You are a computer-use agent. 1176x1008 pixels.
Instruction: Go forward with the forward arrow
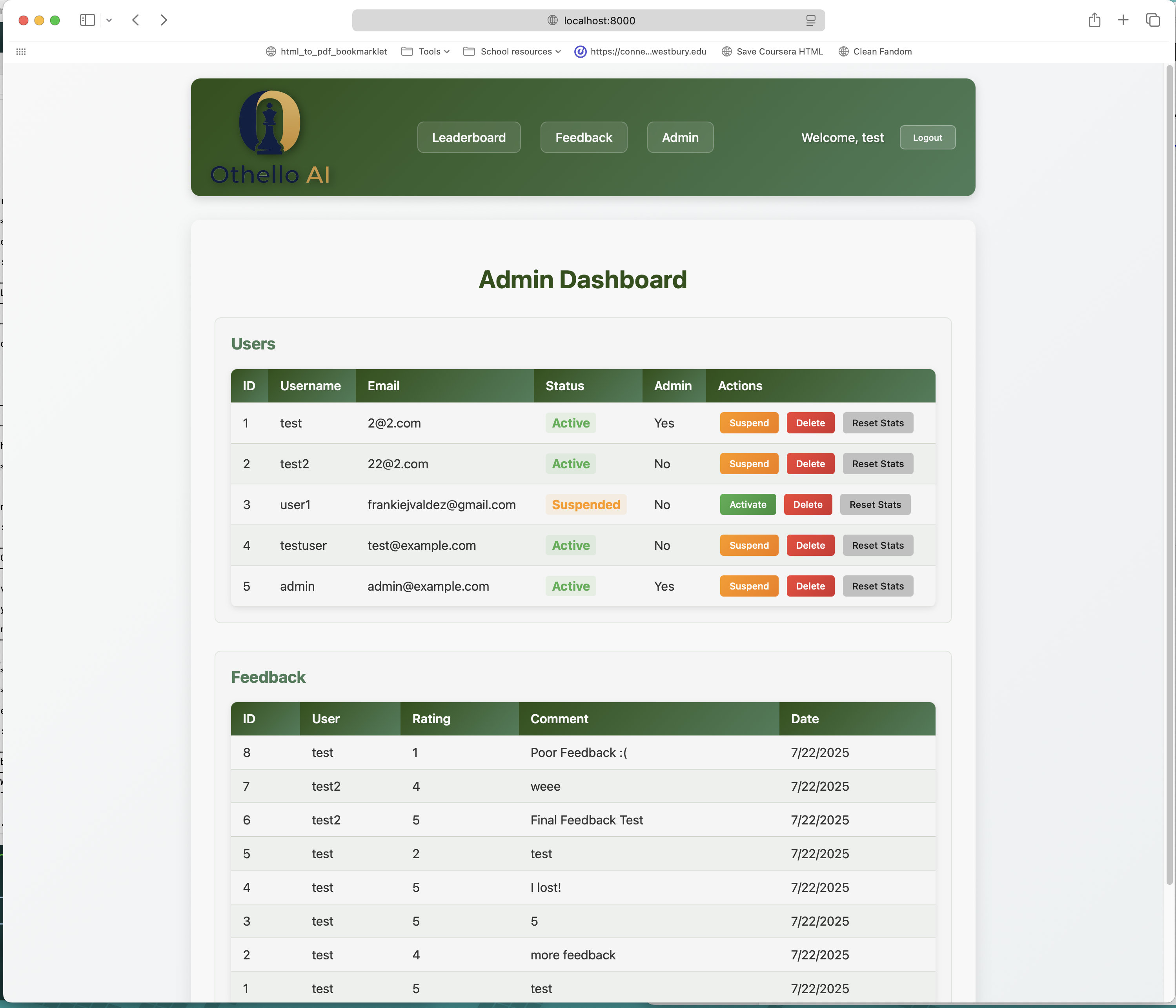pyautogui.click(x=164, y=20)
